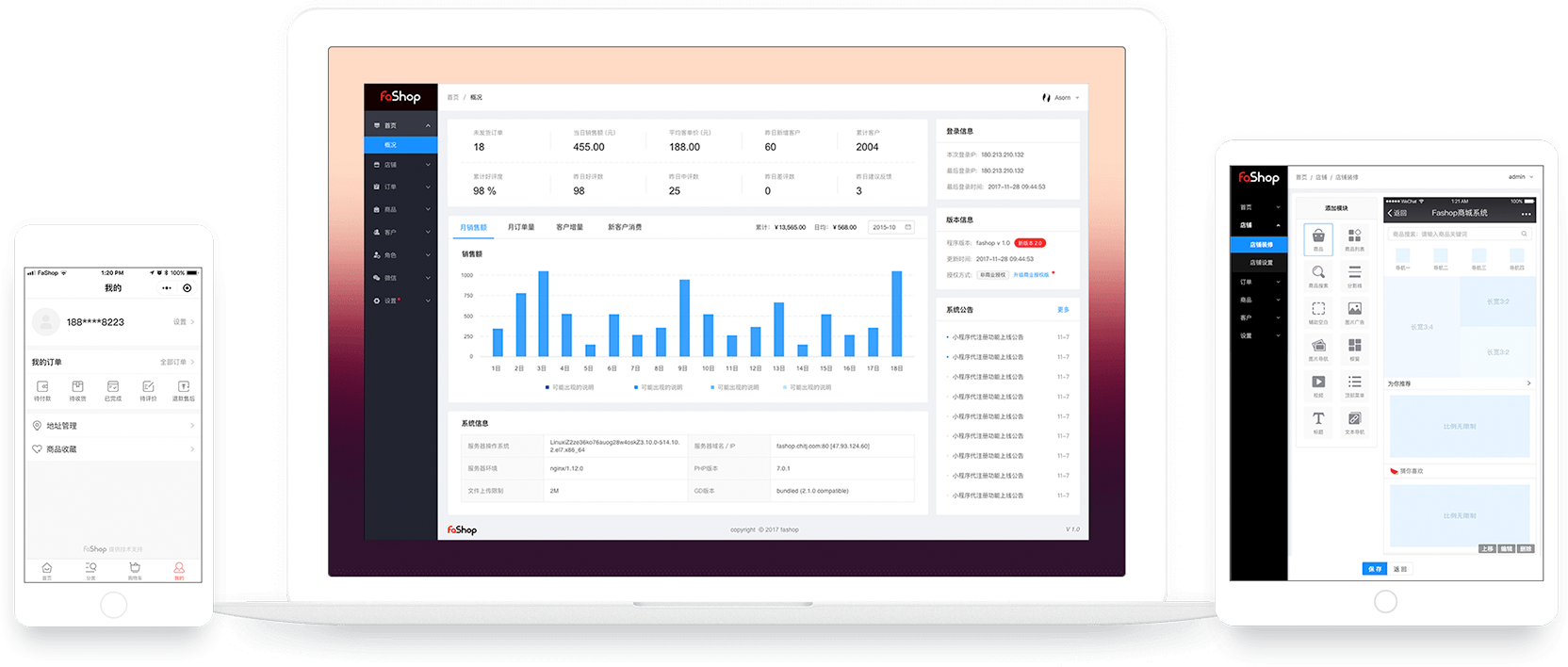Screen dimensions: 1568x667
Task: Click 保存 button on tablet
Action: [x=1375, y=569]
